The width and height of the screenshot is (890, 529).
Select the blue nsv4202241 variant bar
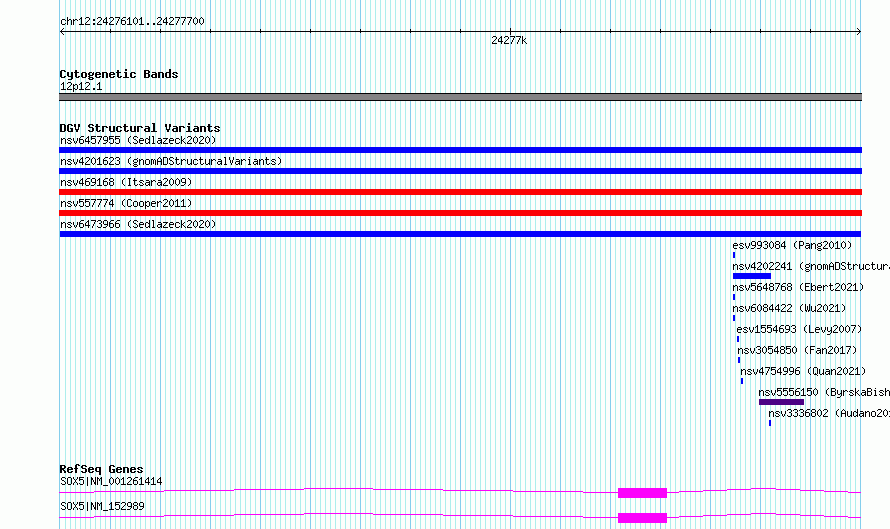point(752,276)
